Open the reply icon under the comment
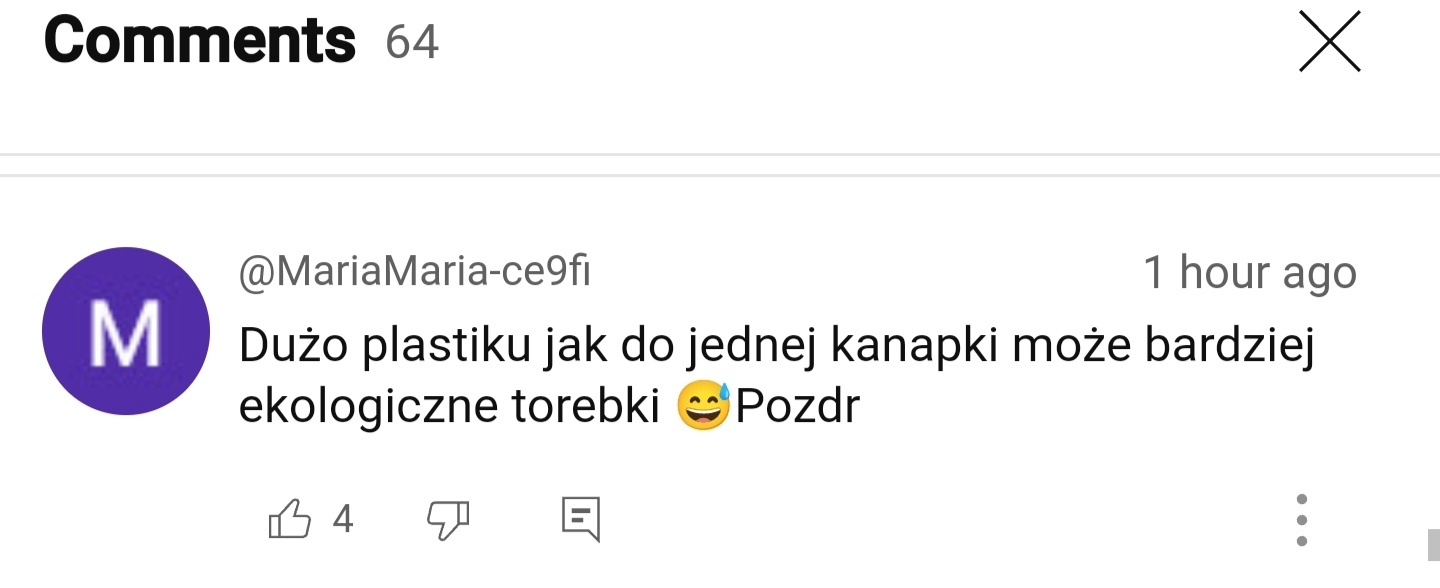This screenshot has width=1440, height=588. [x=581, y=520]
